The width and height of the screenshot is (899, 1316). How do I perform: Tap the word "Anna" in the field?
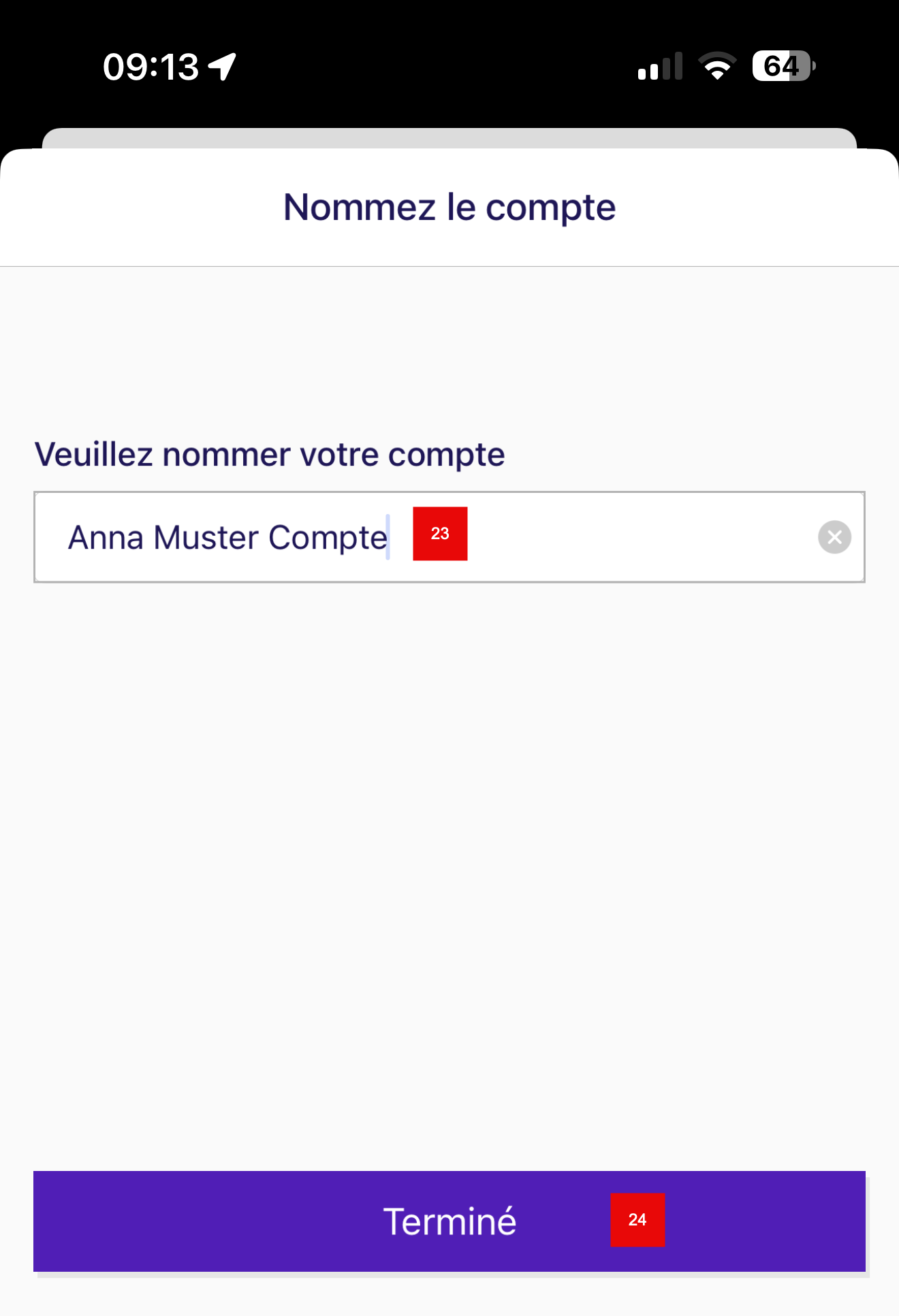pos(106,538)
